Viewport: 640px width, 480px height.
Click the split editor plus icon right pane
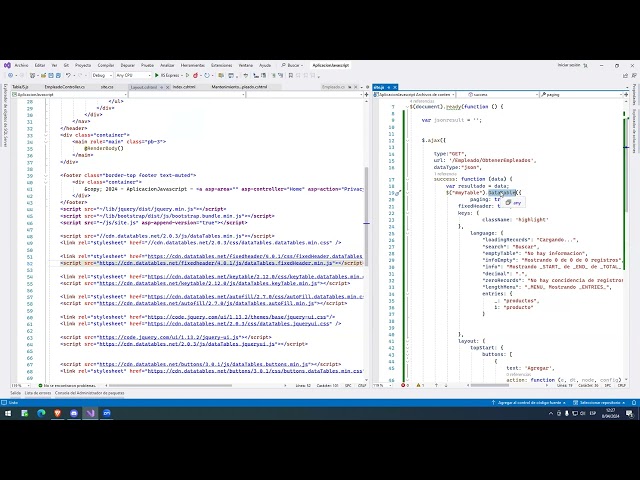click(626, 95)
